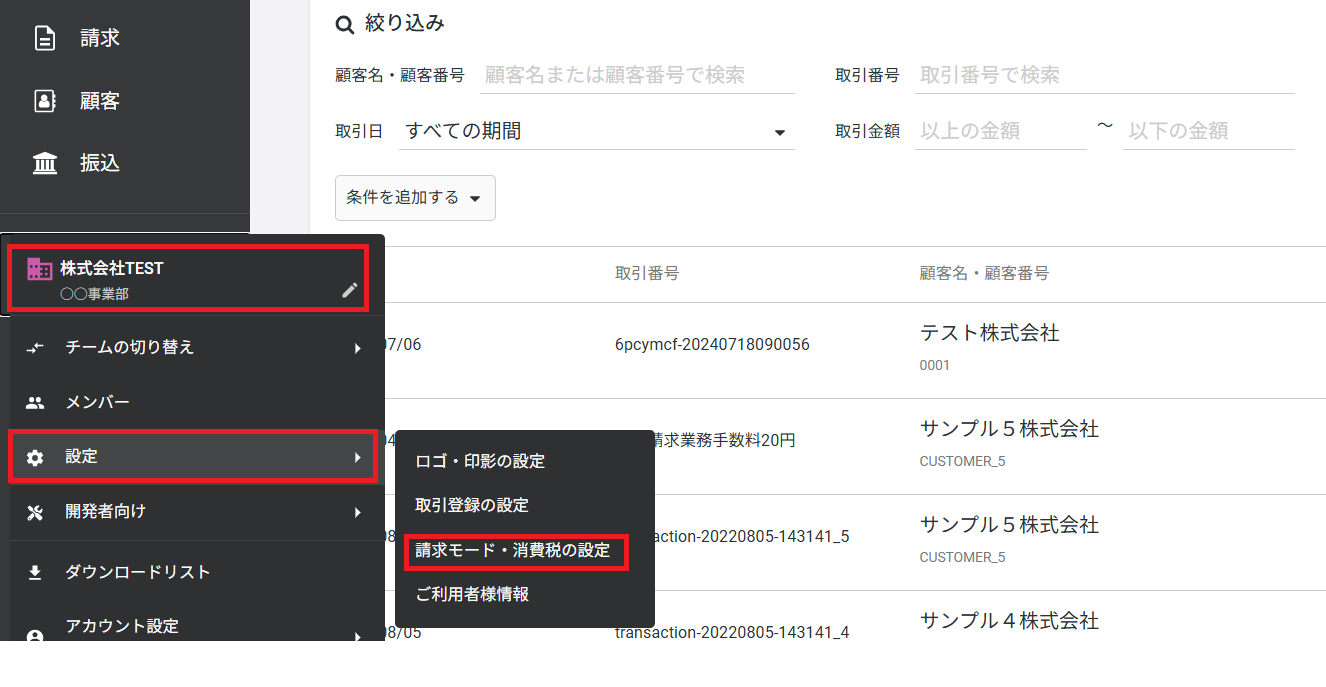Click the account person icon for アカウント設定
This screenshot has height=687, width=1326.
point(35,635)
